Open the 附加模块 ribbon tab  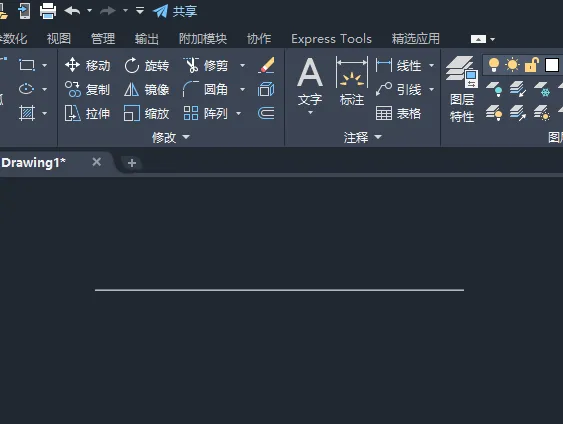[x=203, y=38]
